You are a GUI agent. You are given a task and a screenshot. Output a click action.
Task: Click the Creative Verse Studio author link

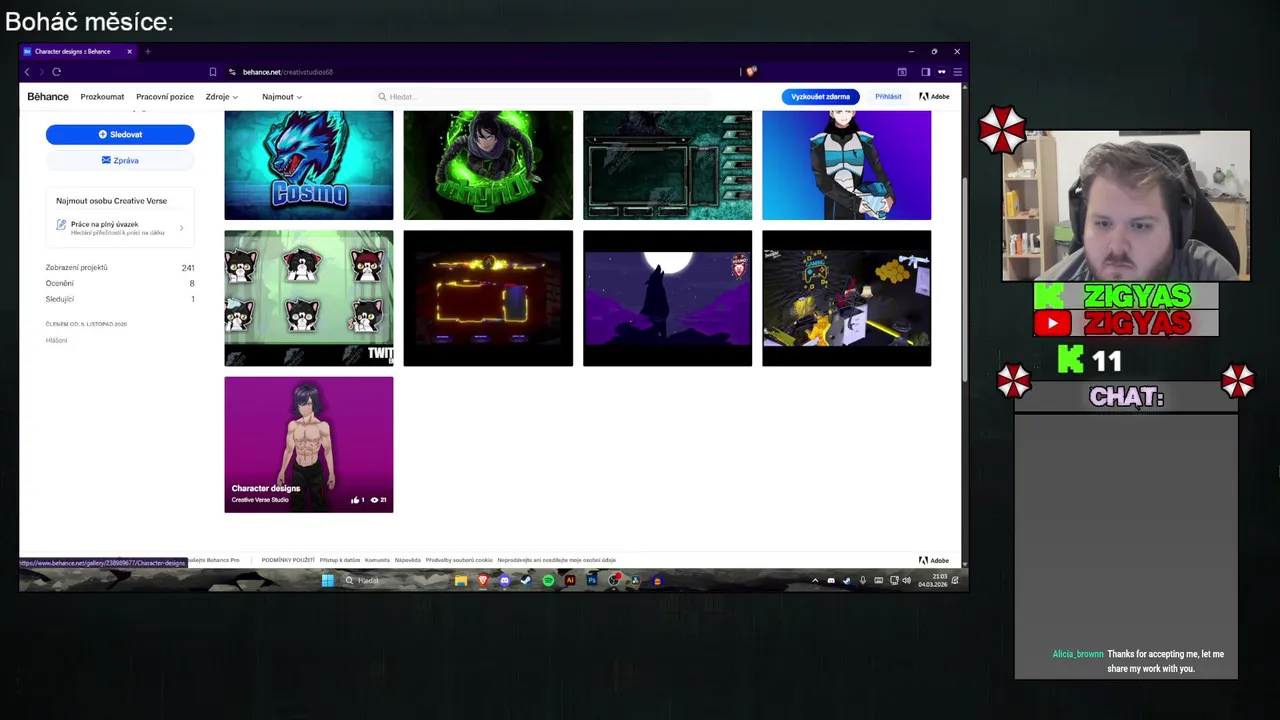click(x=260, y=500)
